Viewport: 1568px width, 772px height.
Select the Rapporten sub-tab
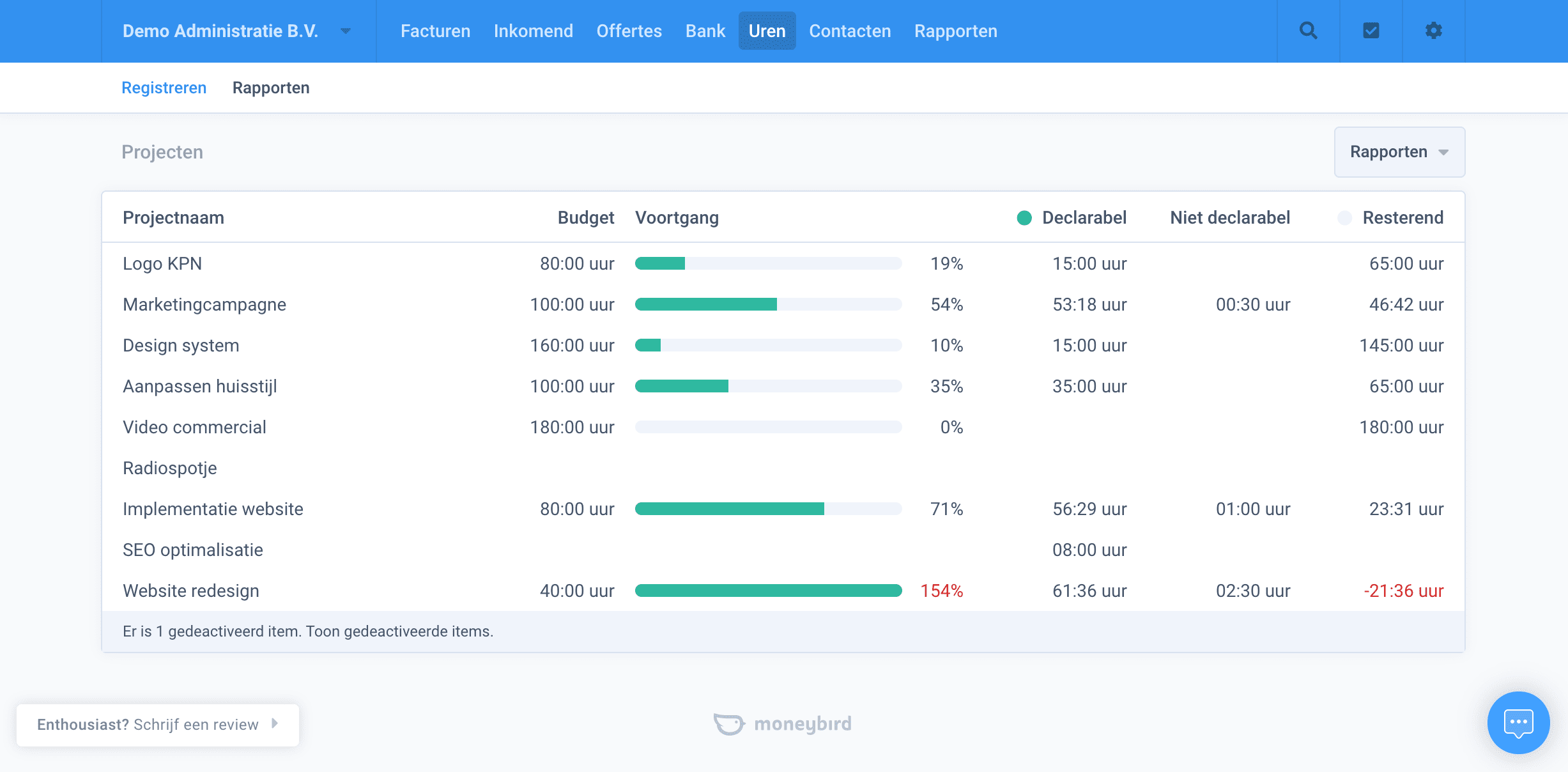(x=271, y=88)
